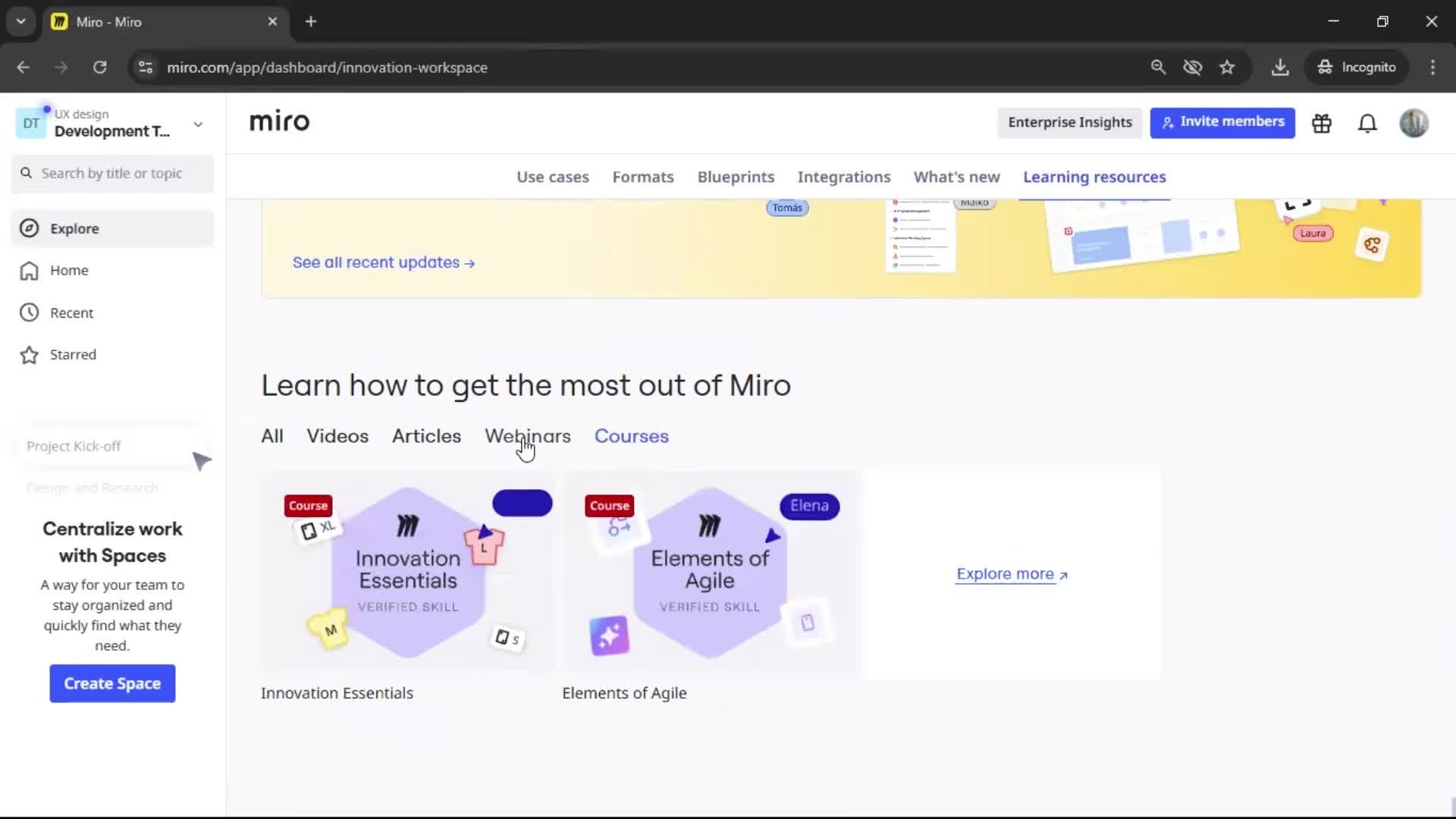The image size is (1456, 819).
Task: Click the Recent clock icon
Action: (29, 312)
